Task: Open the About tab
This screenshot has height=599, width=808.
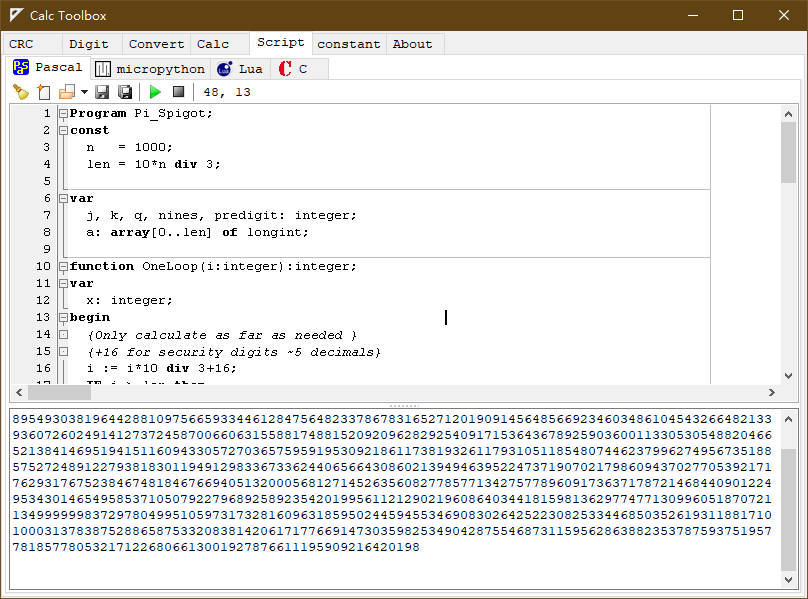Action: (x=415, y=44)
